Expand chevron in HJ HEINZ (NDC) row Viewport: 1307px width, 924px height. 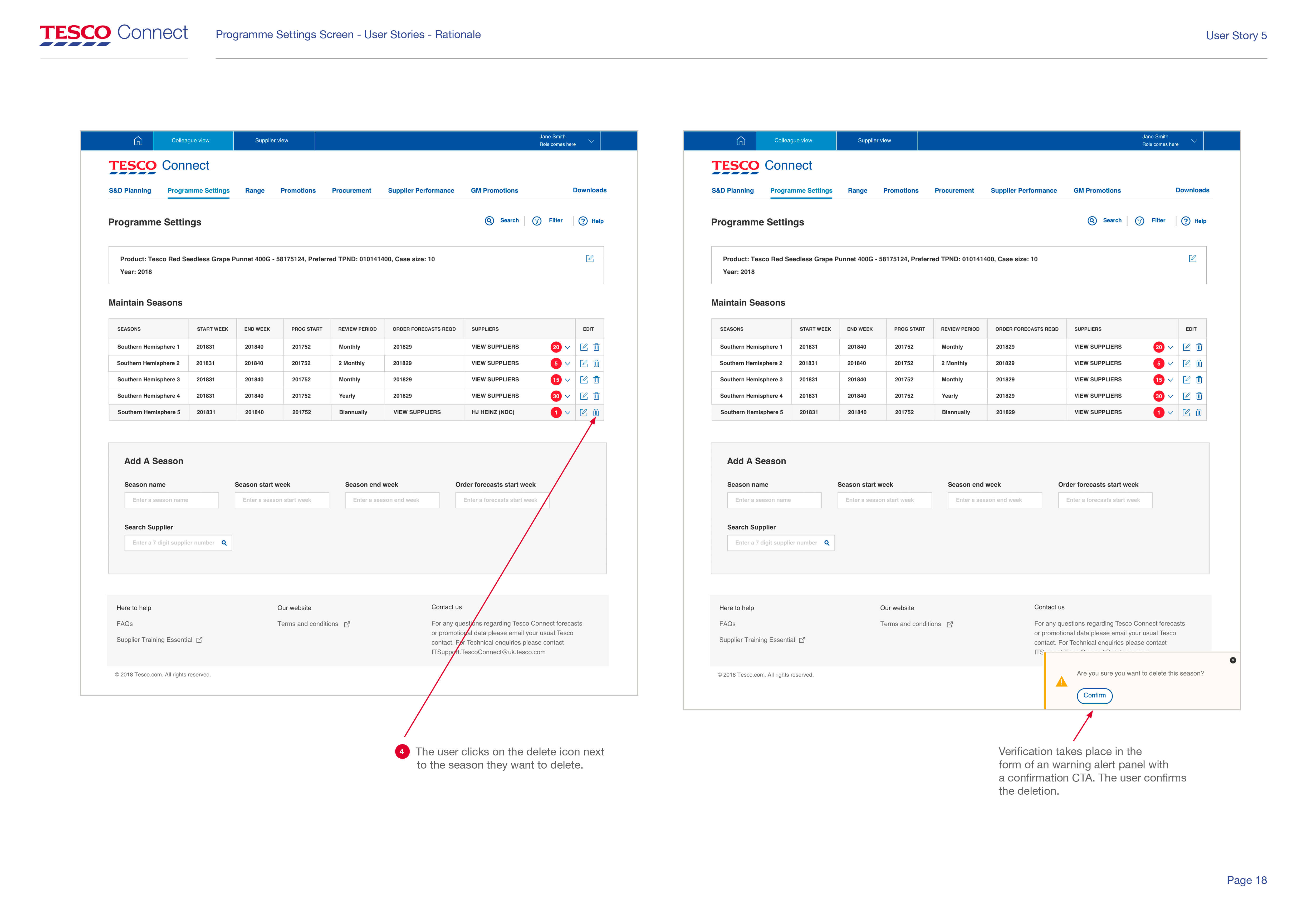tap(567, 412)
